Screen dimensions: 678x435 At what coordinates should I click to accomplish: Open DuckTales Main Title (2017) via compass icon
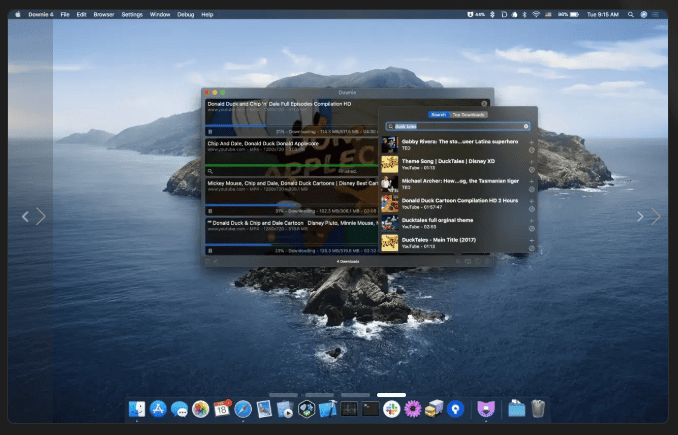coord(531,248)
